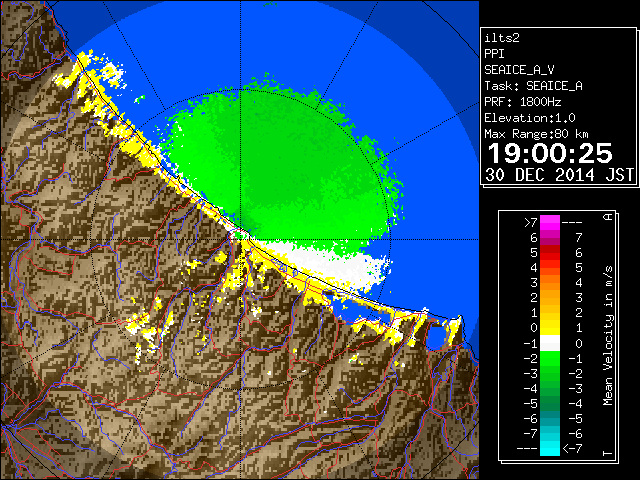
Task: Click the radar site name 'ilts2'
Action: [x=502, y=38]
